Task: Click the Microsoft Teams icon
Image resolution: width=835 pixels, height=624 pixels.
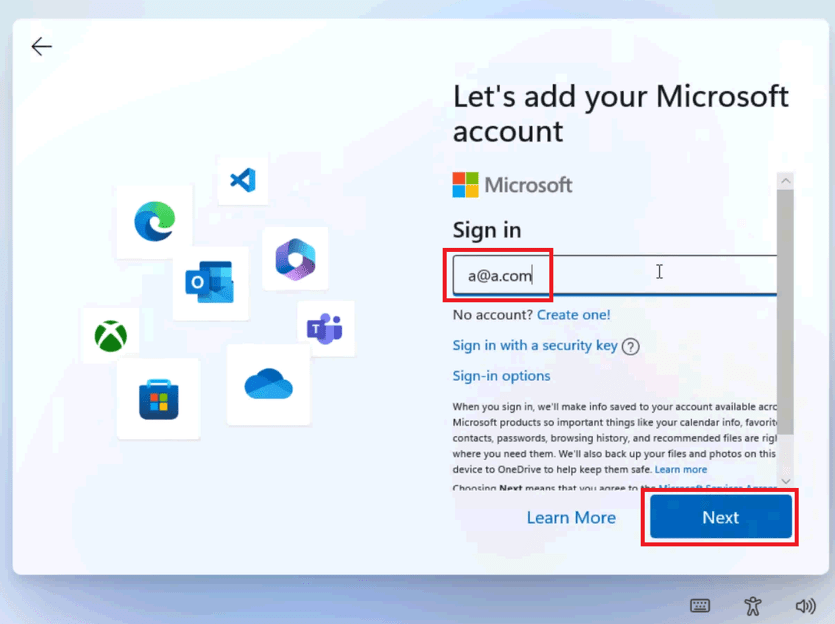Action: [324, 329]
